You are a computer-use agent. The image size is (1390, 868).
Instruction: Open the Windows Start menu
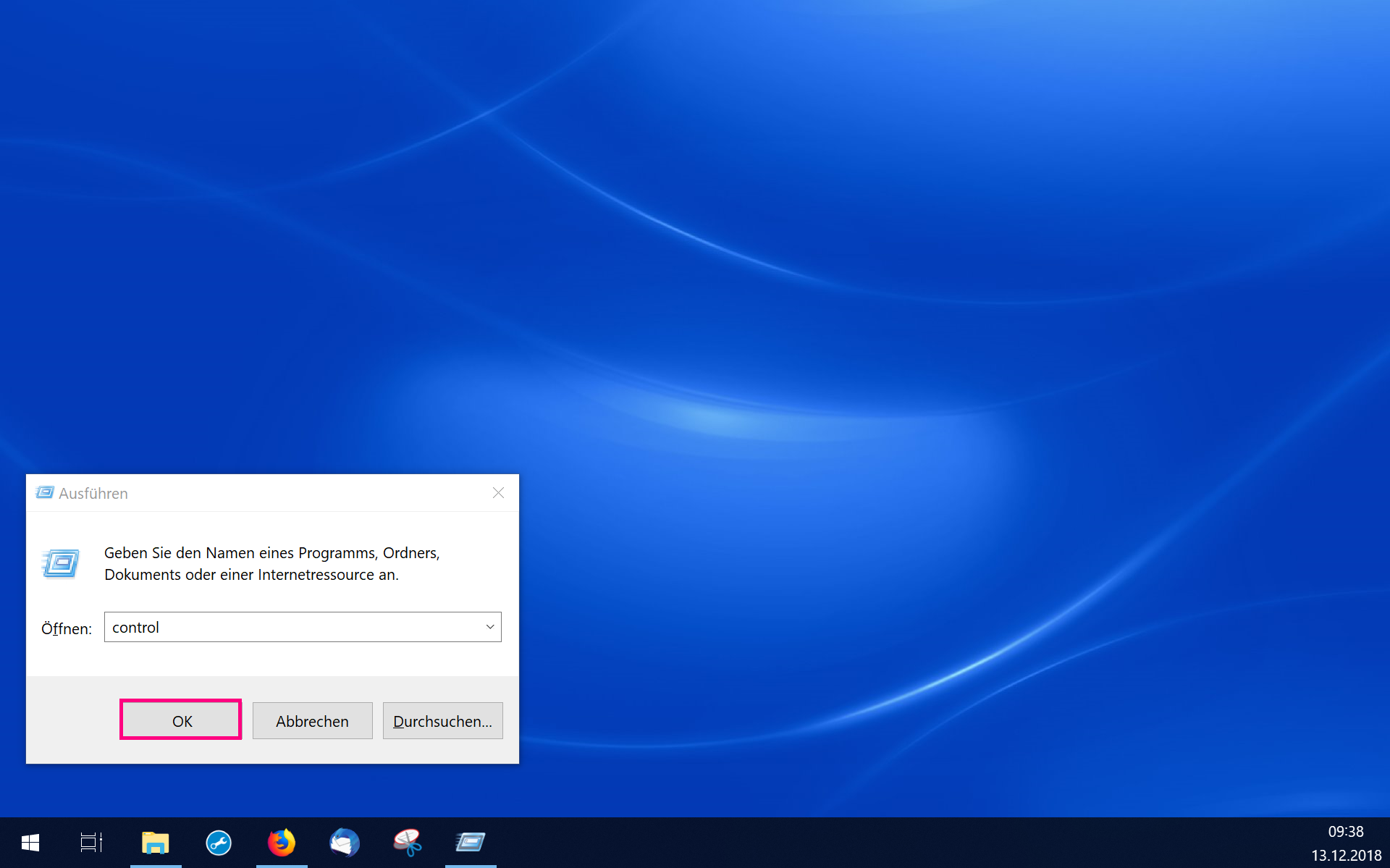(x=30, y=843)
